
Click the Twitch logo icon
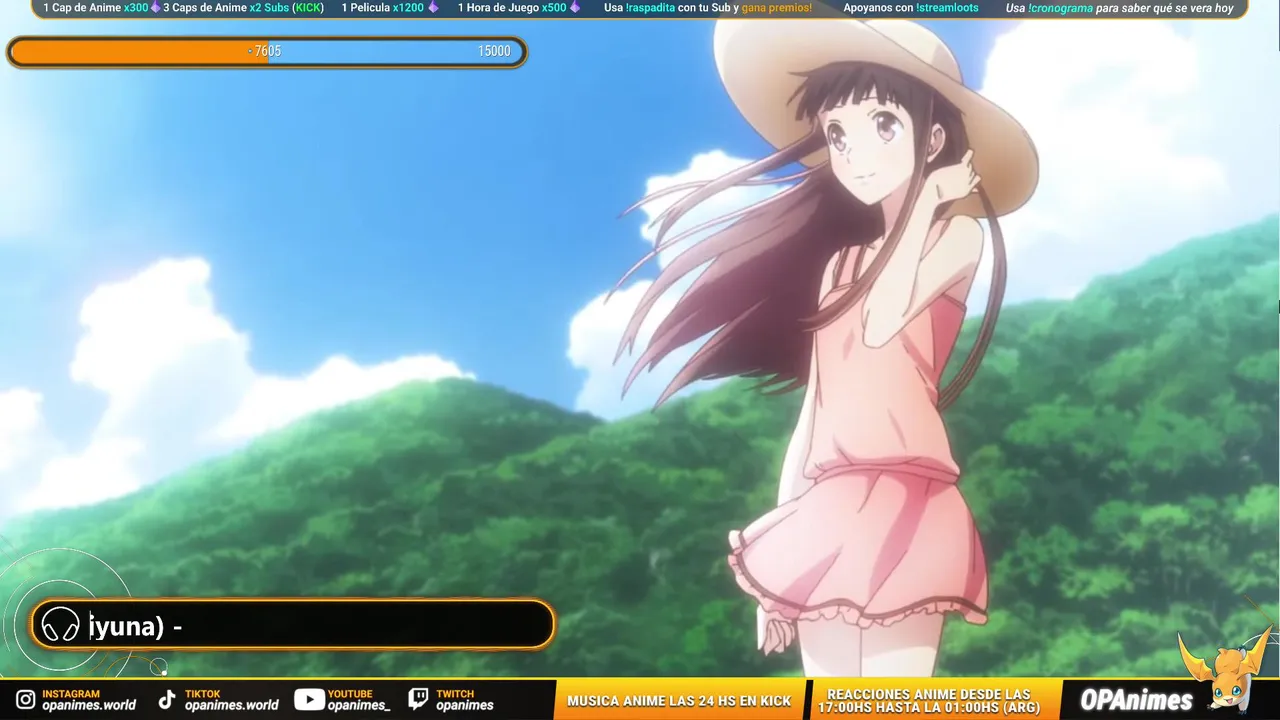click(x=419, y=700)
